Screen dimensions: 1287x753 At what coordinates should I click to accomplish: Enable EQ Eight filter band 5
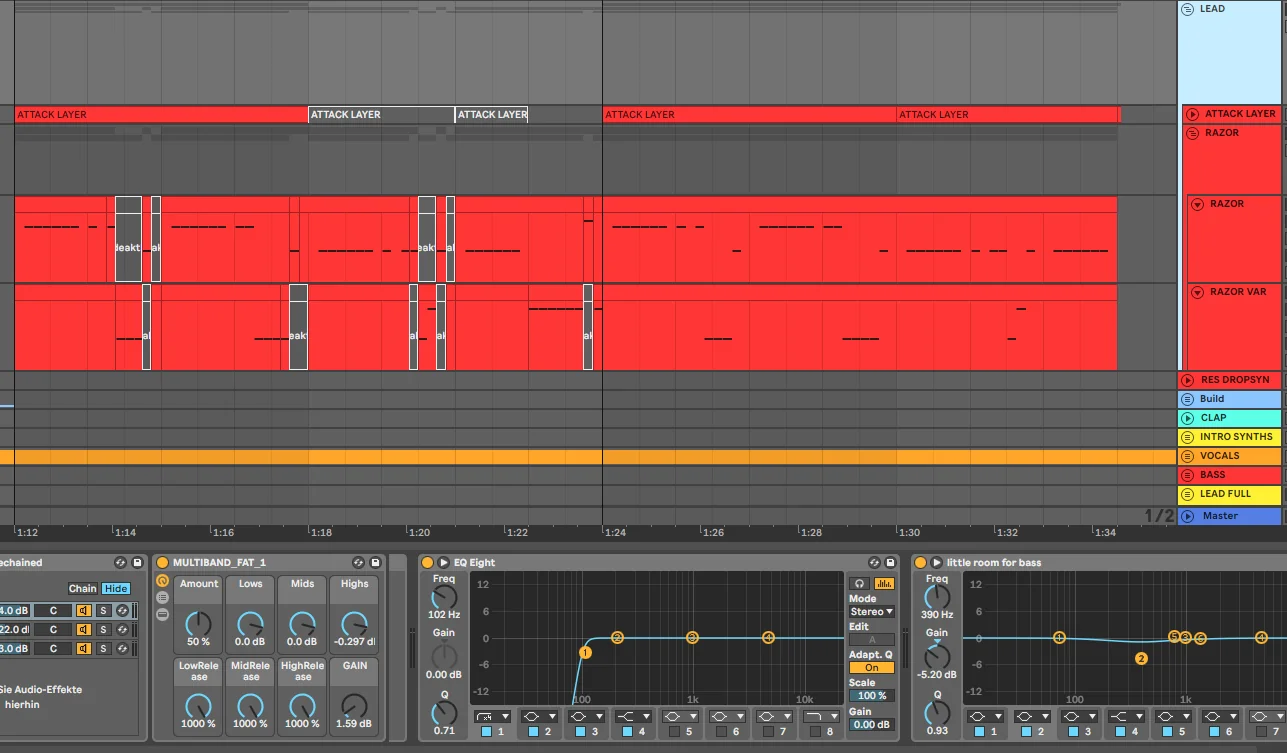(674, 732)
